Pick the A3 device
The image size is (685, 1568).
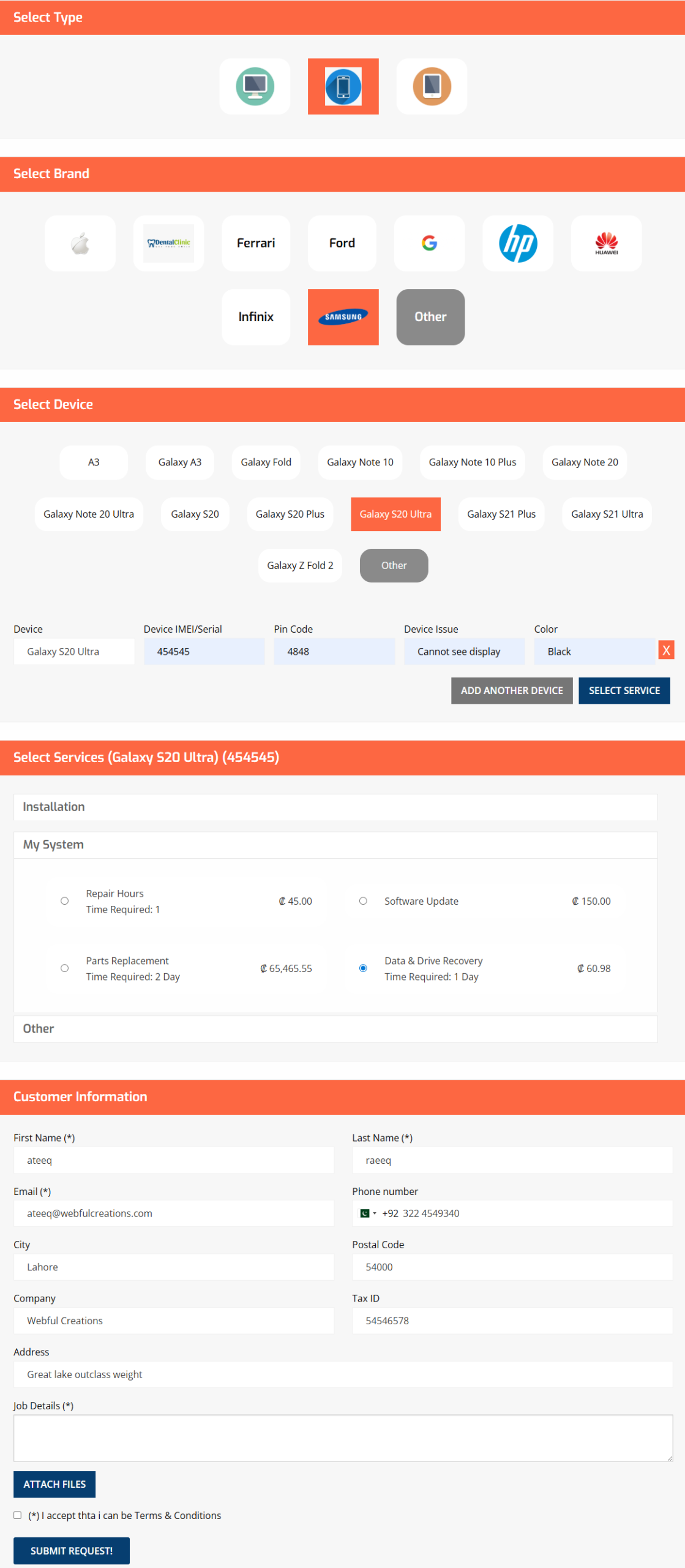(94, 462)
